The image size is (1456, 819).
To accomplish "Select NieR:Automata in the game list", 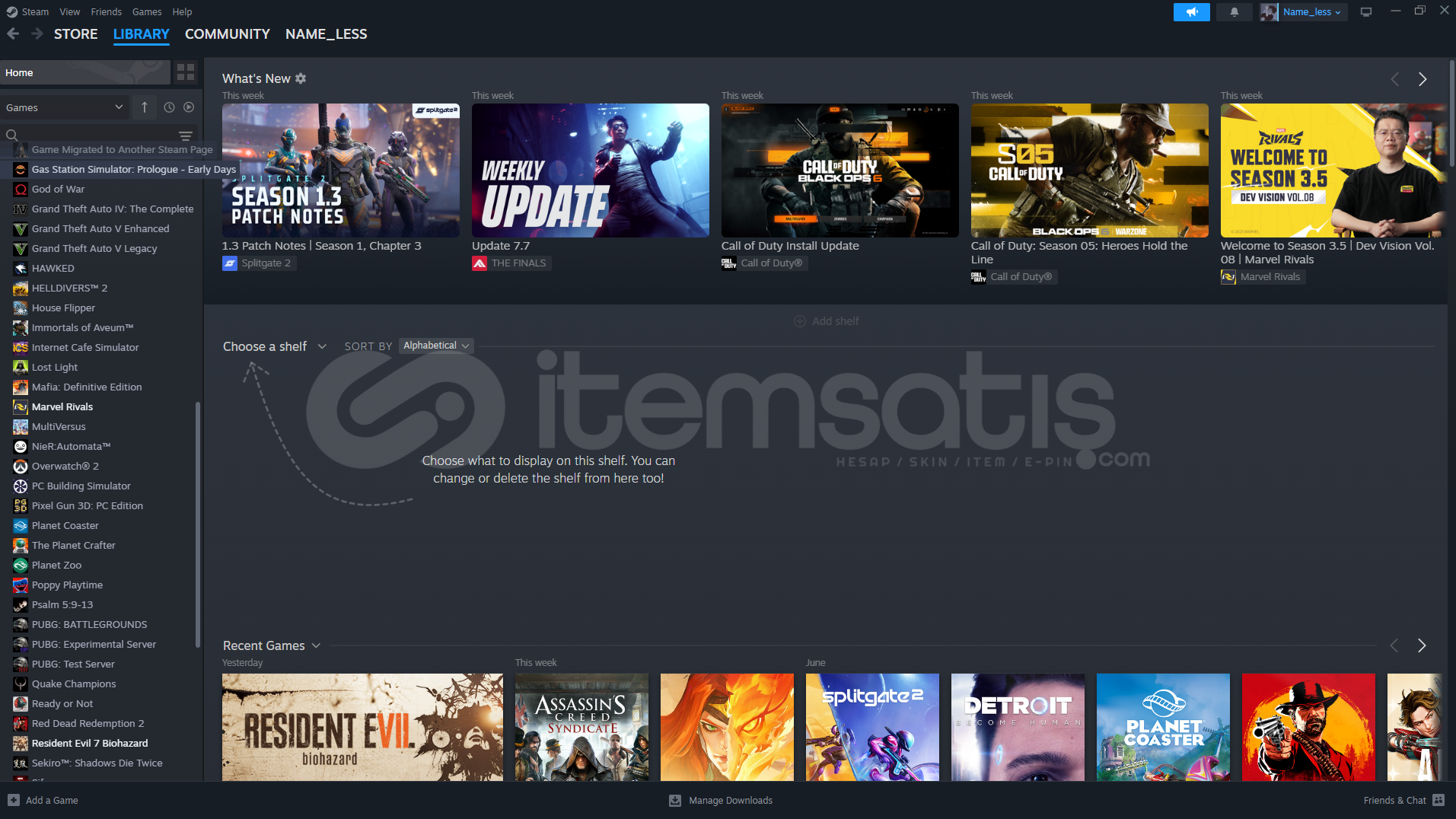I will click(x=71, y=446).
